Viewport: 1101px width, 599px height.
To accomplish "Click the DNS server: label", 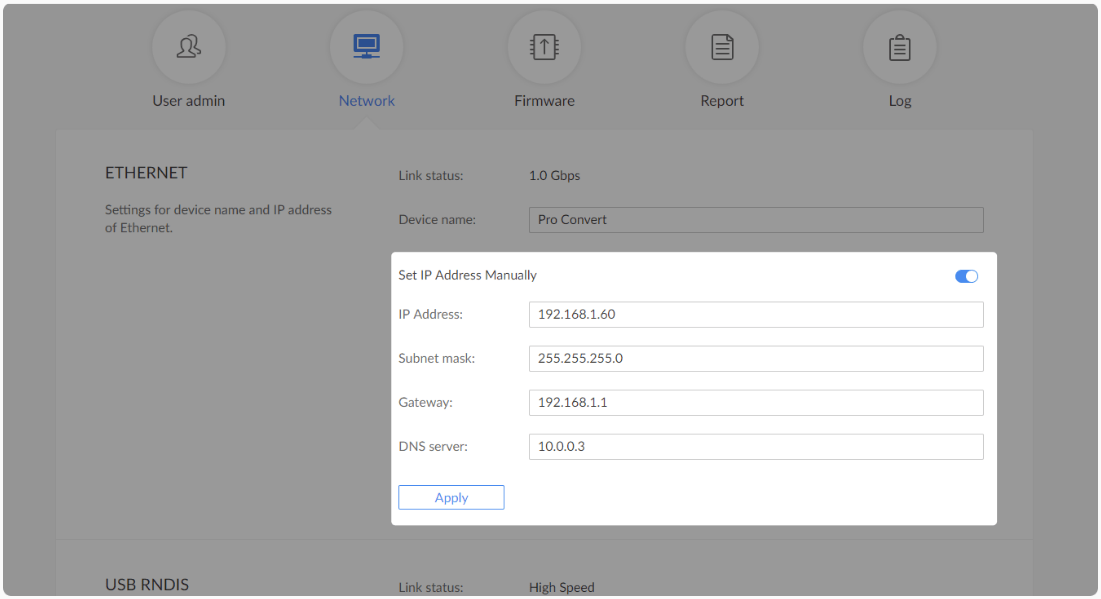I will tap(433, 447).
